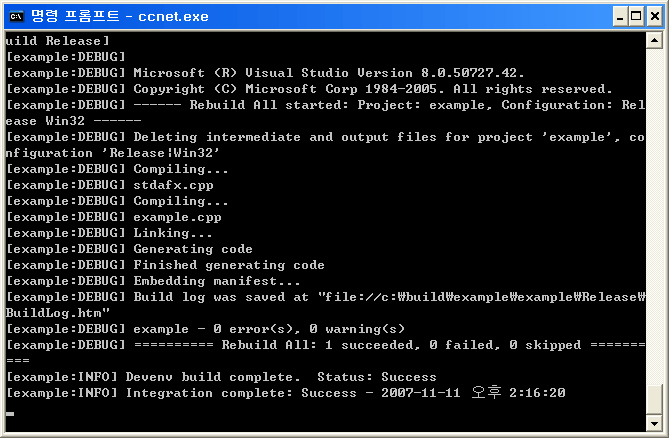Click the blinking cursor on the last line
The height and width of the screenshot is (438, 669).
click(x=10, y=412)
